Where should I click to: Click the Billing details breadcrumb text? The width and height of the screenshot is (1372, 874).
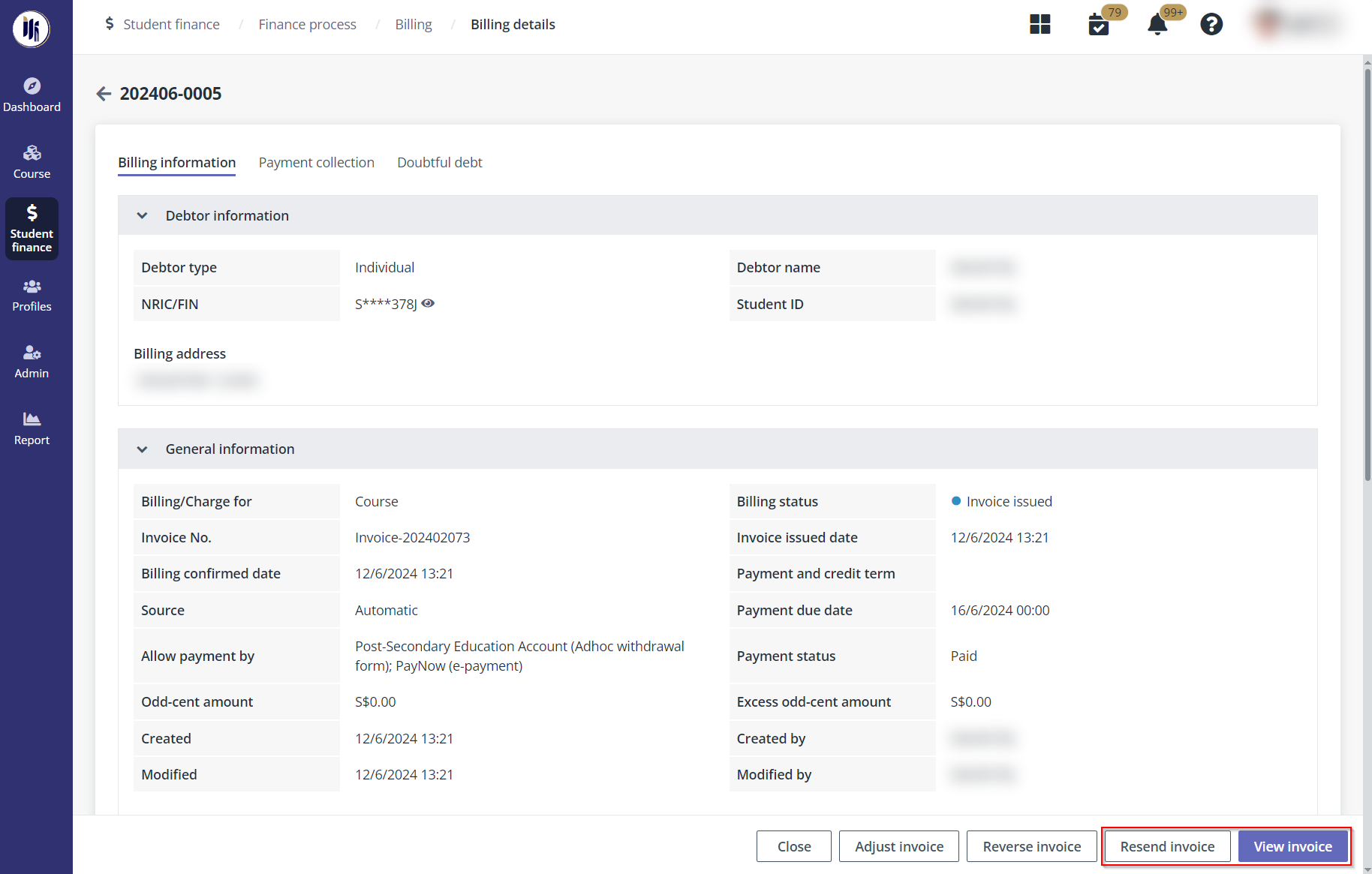click(513, 25)
